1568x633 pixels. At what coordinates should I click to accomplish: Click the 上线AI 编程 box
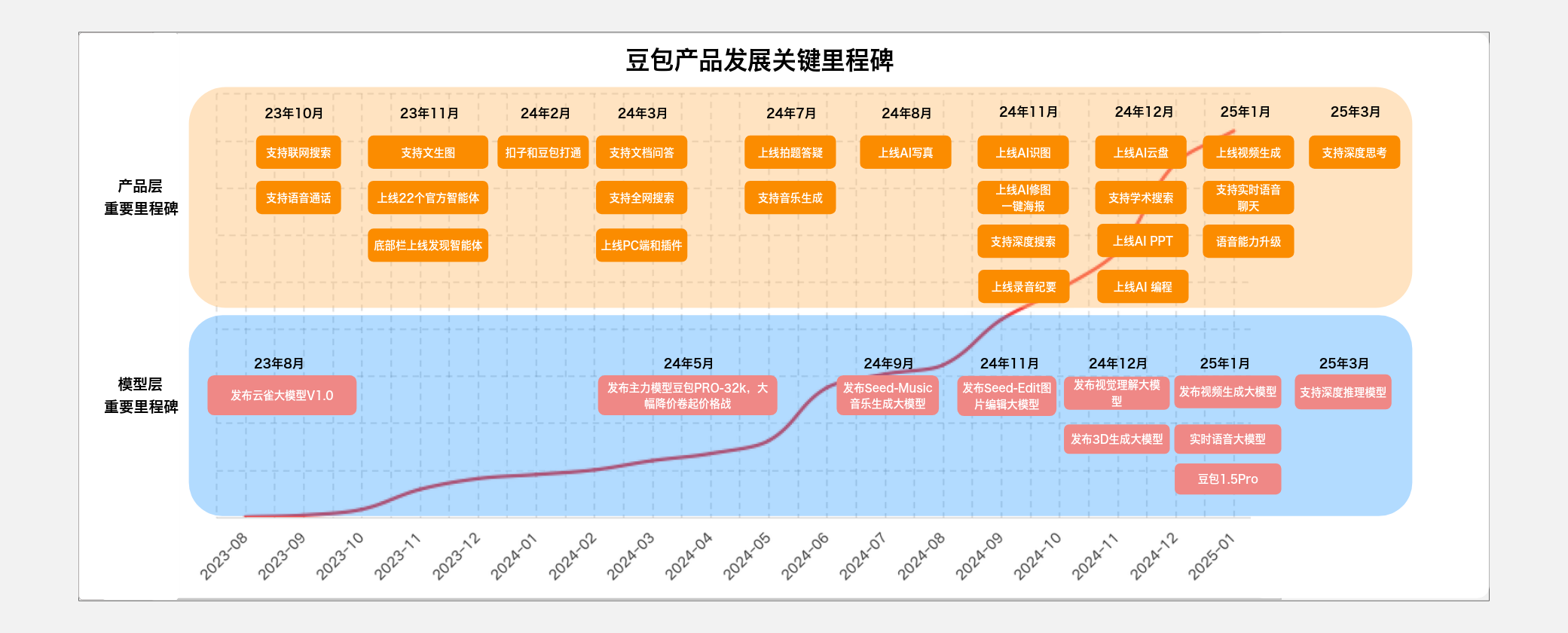point(1143,286)
